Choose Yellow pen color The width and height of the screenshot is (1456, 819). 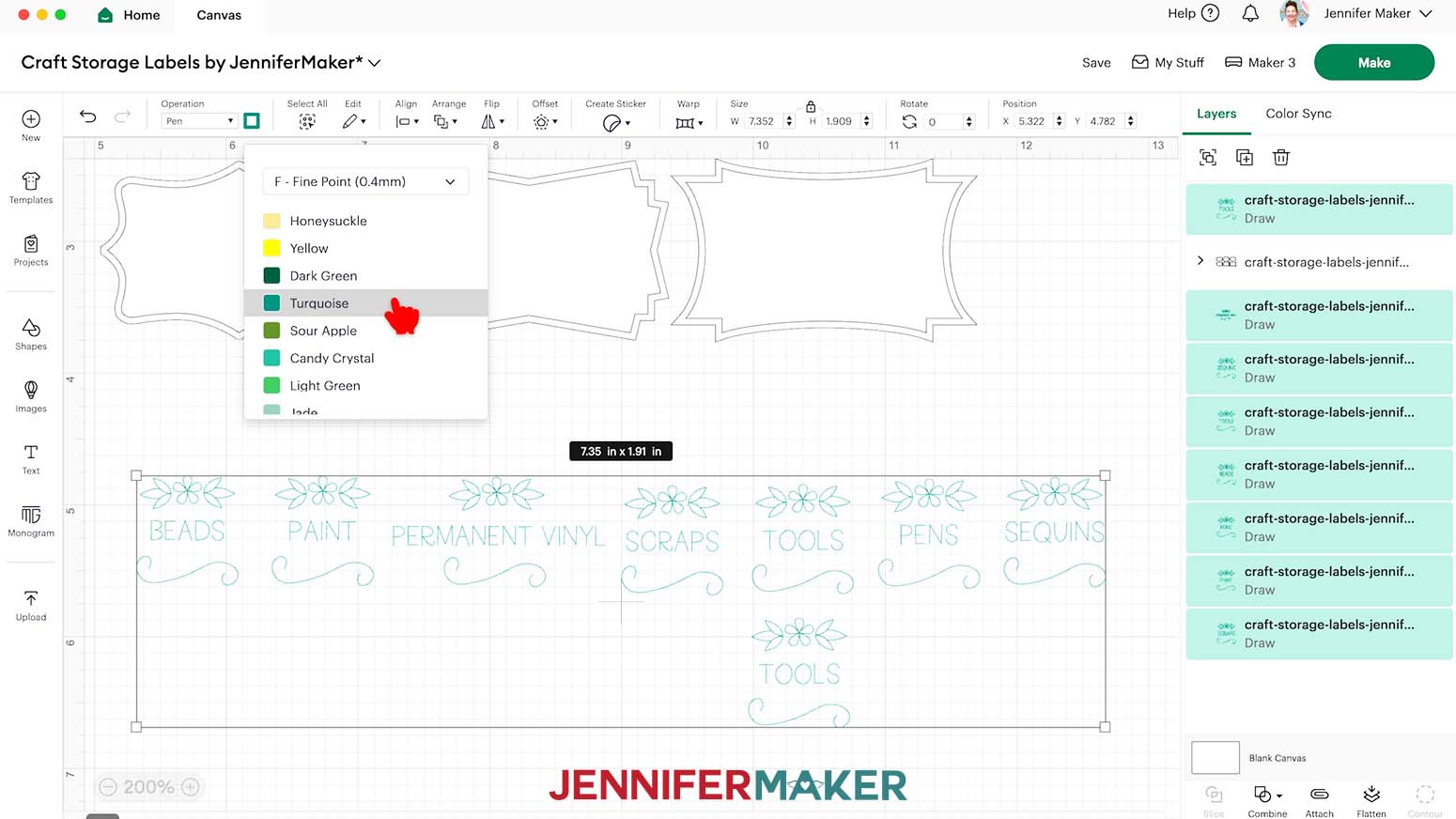tap(365, 248)
